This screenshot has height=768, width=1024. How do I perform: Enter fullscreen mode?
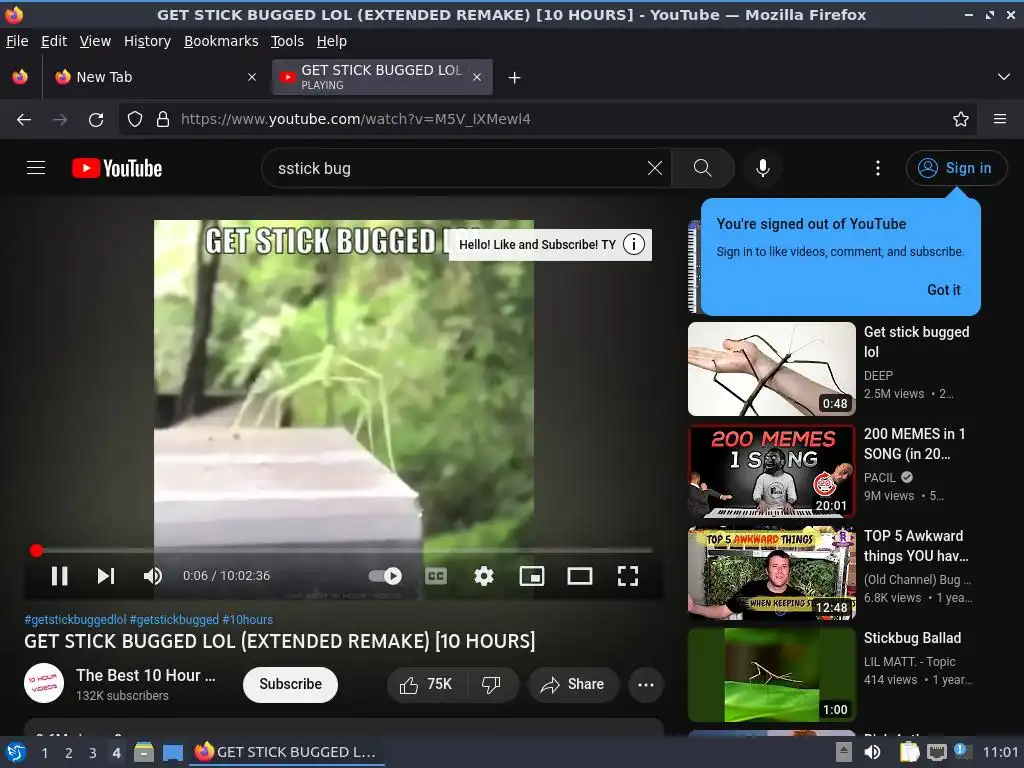coord(628,576)
